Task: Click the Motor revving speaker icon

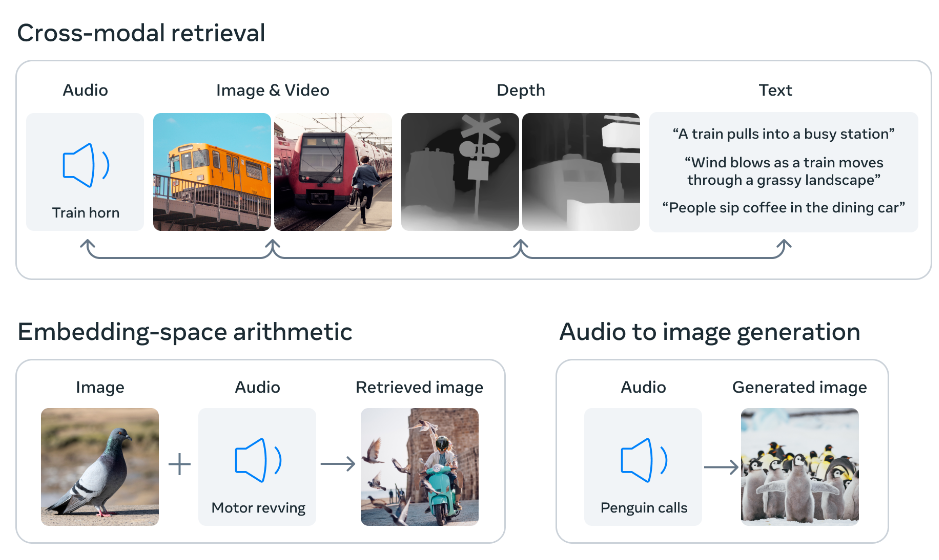Action: point(258,460)
